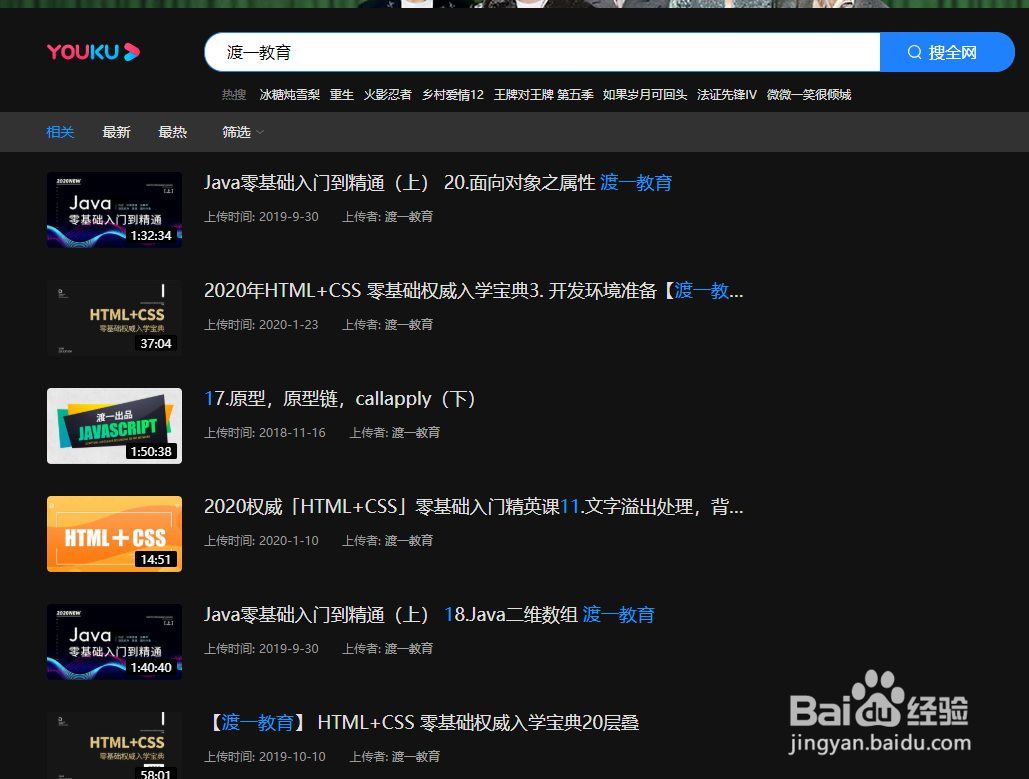The height and width of the screenshot is (779, 1029).
Task: Click uploader 渡一教育 on the 2020-1-10 row
Action: pyautogui.click(x=408, y=541)
